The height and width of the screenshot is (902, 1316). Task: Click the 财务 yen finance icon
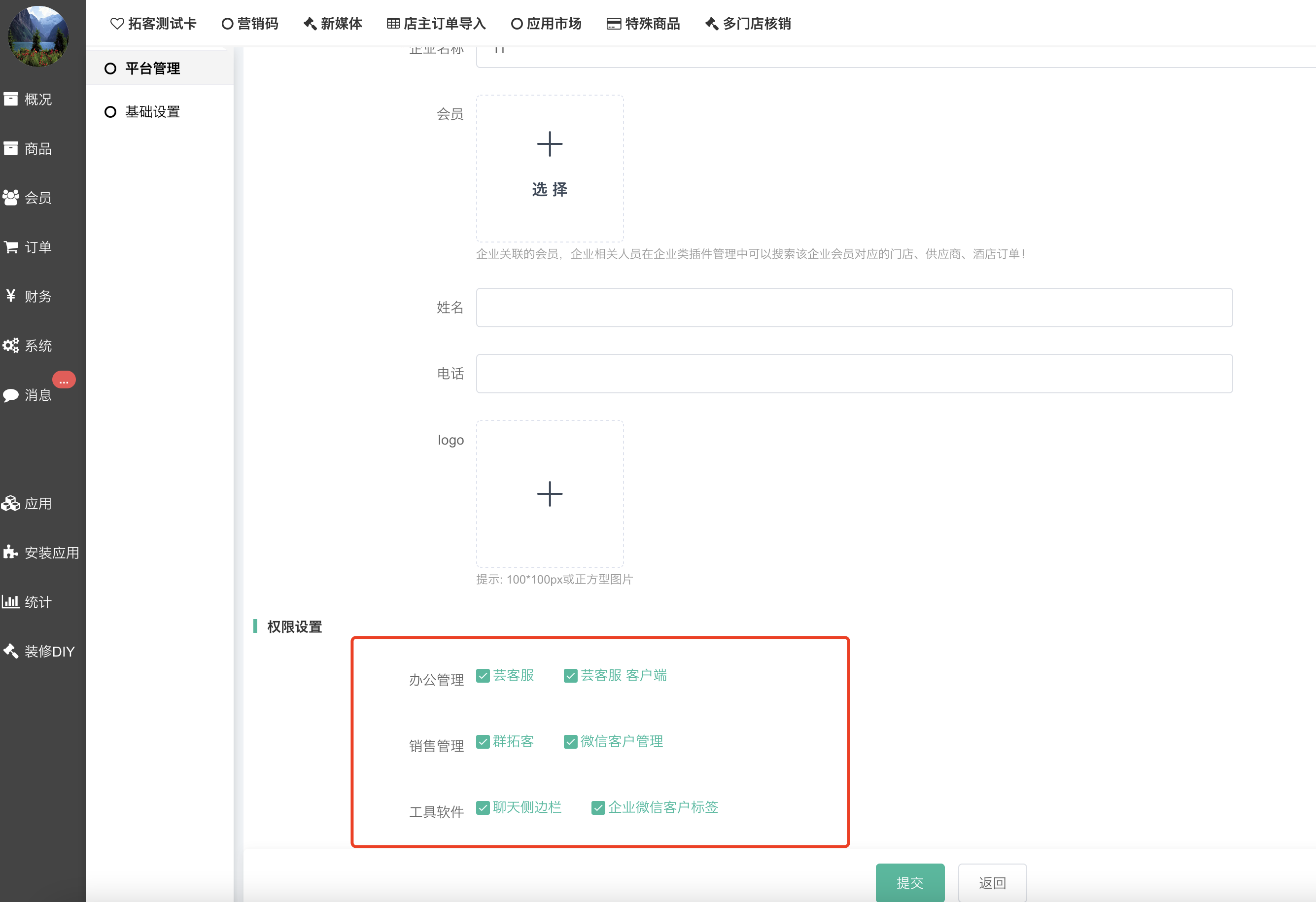point(11,296)
